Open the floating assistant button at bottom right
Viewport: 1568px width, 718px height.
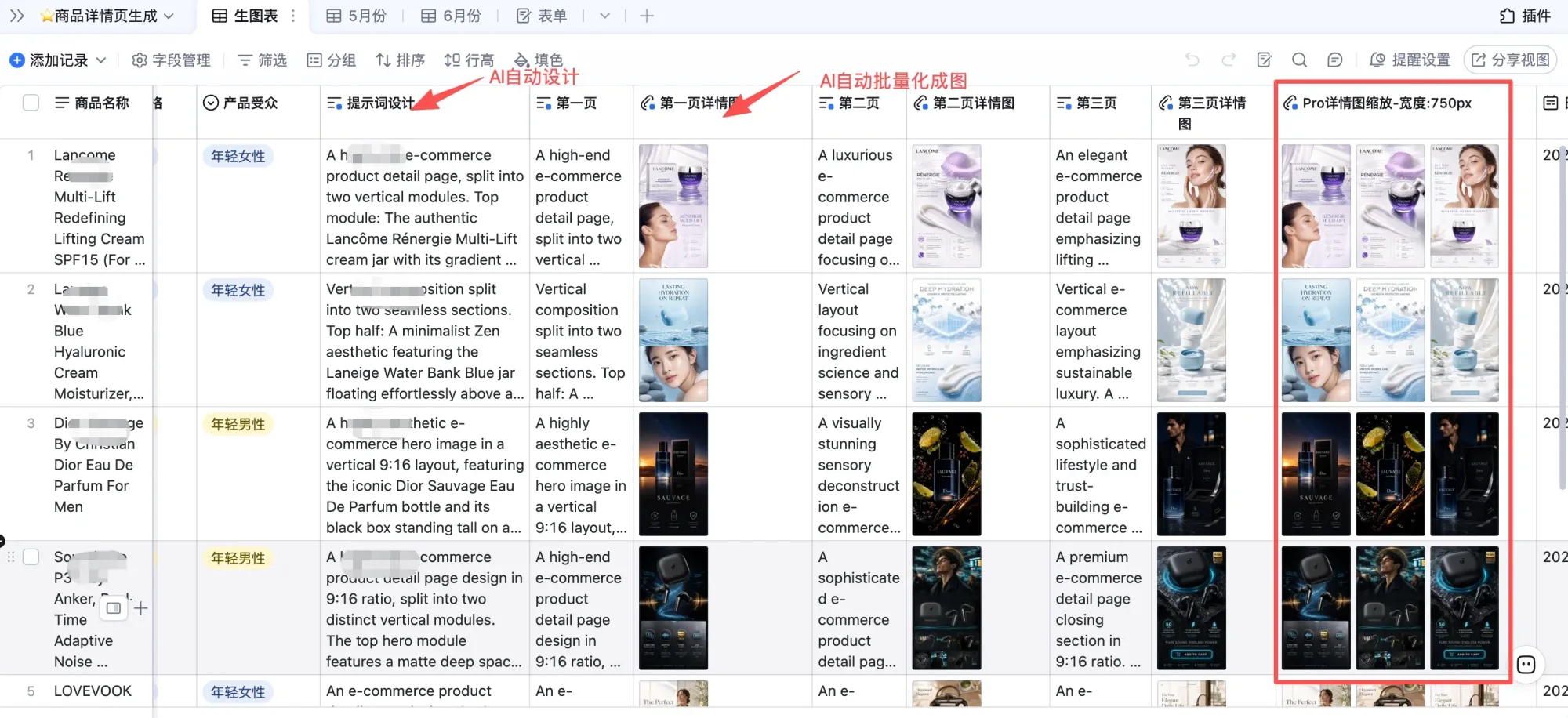point(1526,665)
